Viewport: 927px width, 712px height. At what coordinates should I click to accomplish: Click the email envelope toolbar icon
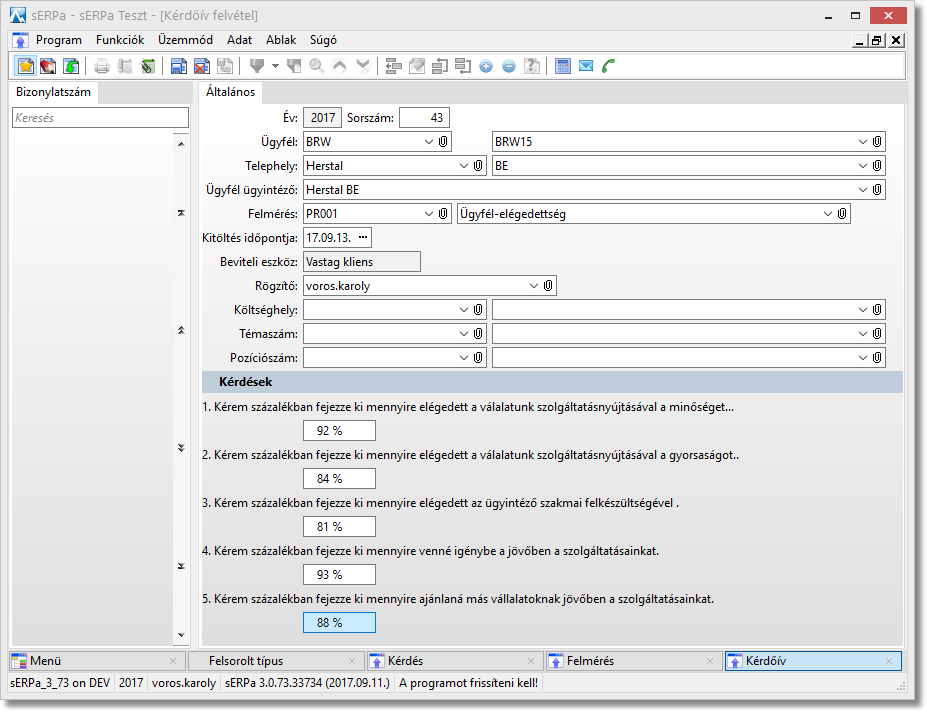(x=586, y=66)
